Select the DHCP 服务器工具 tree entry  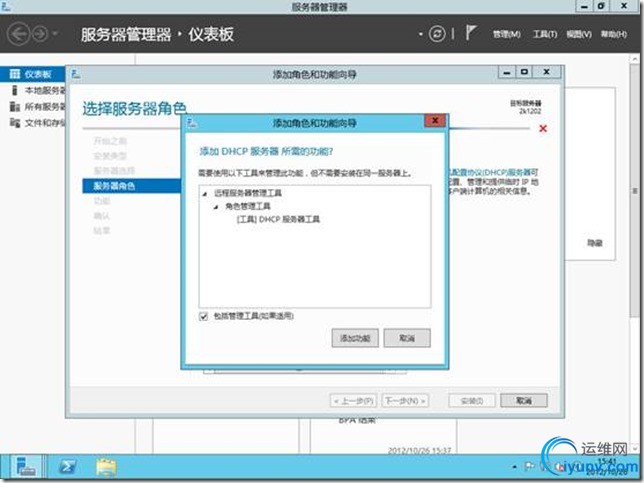tap(278, 219)
